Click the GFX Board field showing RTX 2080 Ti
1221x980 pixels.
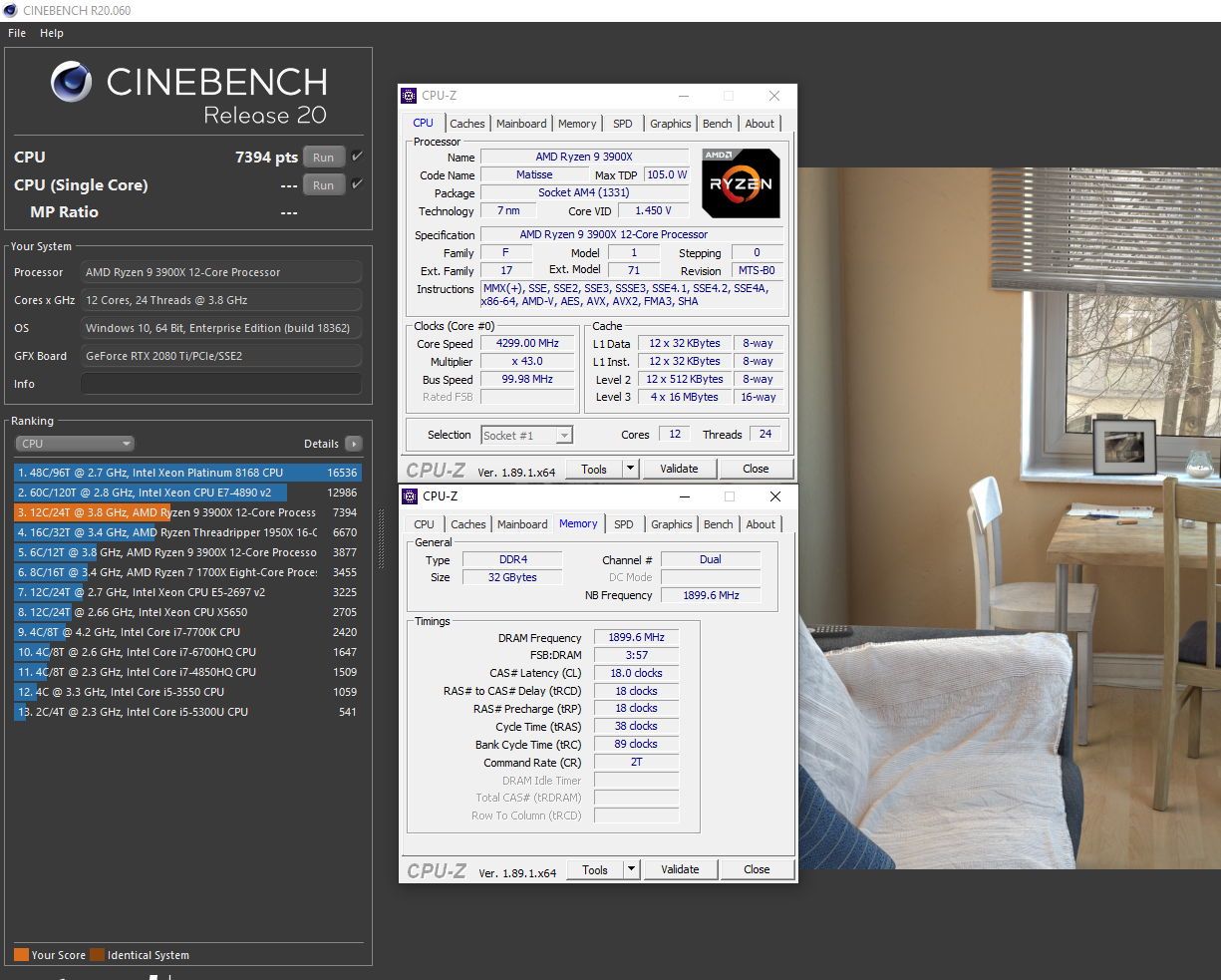coord(221,356)
